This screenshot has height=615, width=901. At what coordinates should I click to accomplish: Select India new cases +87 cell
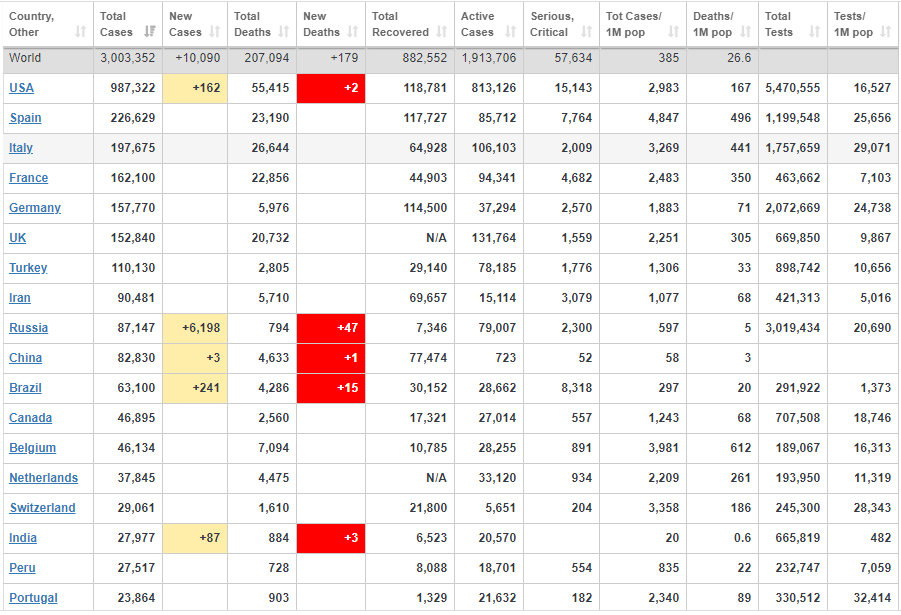195,538
